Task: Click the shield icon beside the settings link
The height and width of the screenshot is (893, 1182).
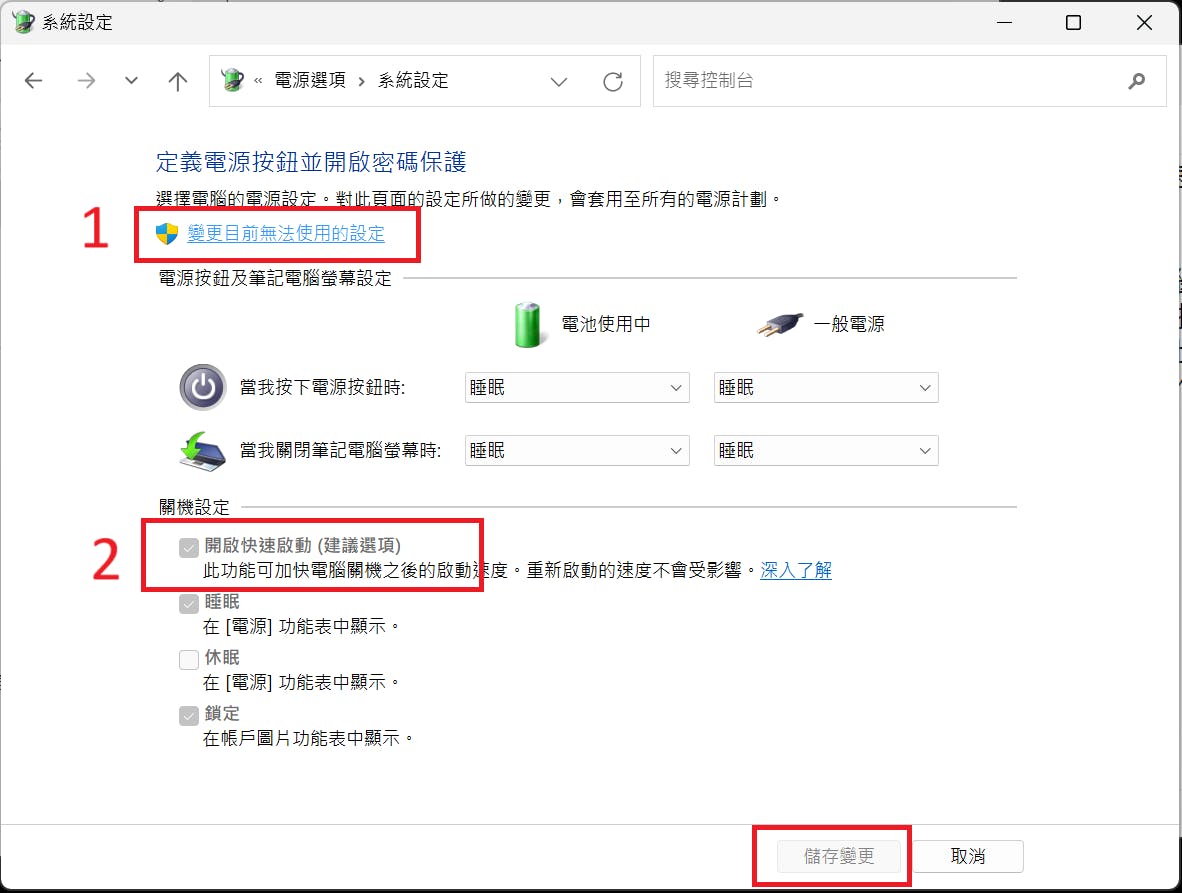Action: click(167, 234)
